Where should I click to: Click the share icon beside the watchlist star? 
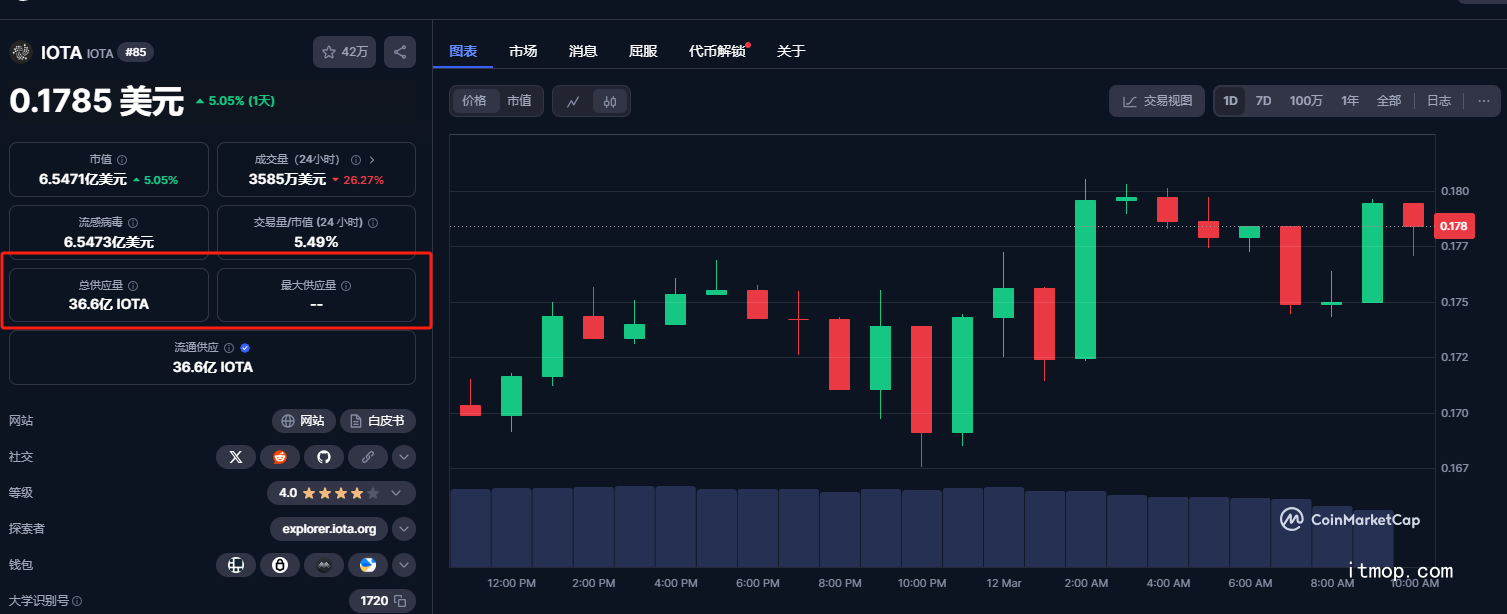400,52
